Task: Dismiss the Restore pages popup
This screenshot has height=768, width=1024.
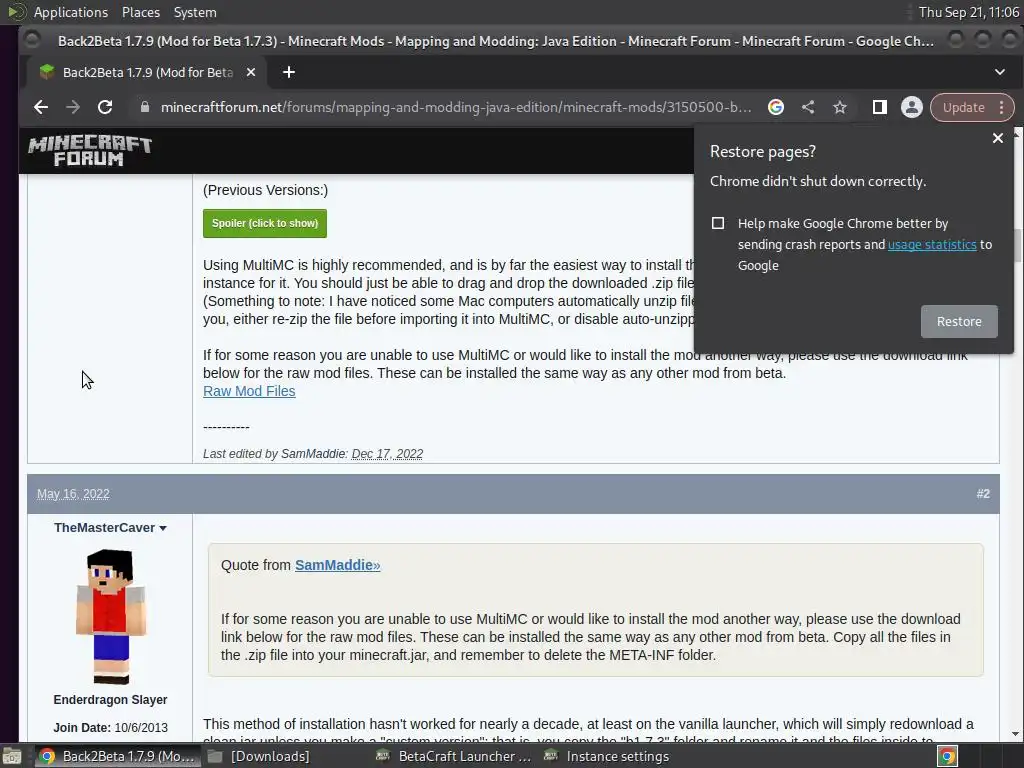Action: 998,138
